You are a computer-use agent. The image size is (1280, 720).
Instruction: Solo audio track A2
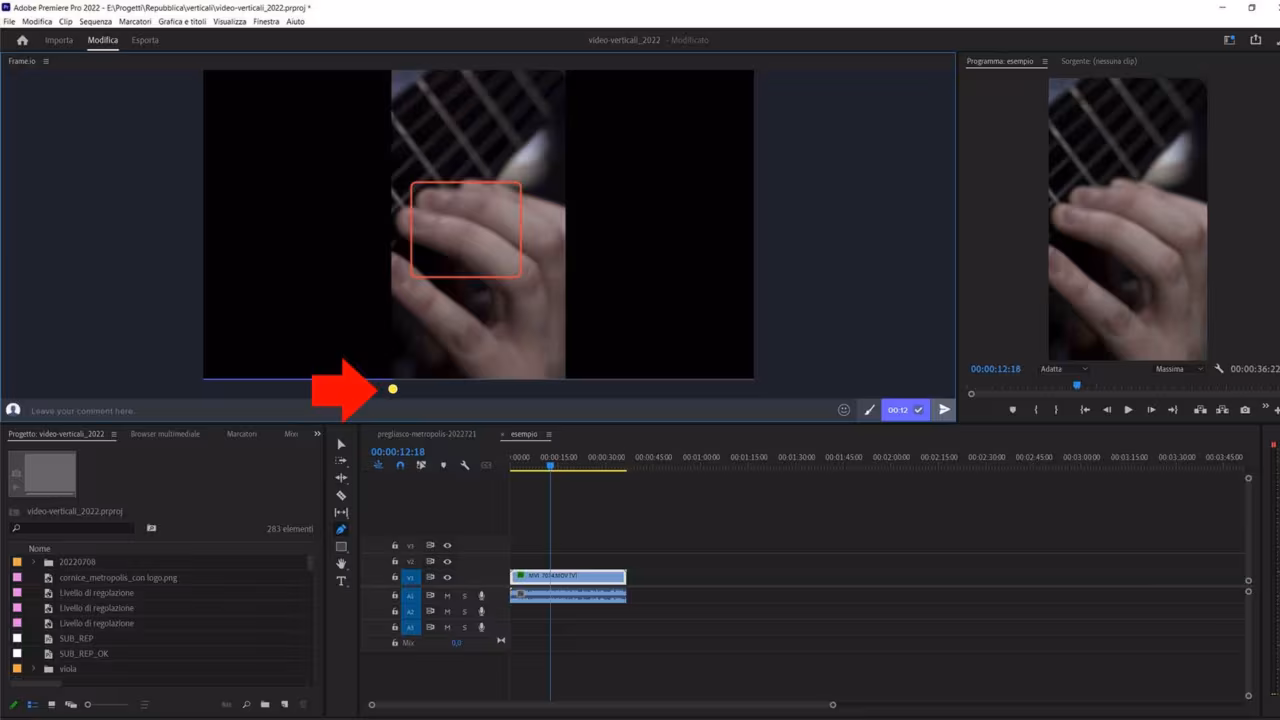[463, 611]
